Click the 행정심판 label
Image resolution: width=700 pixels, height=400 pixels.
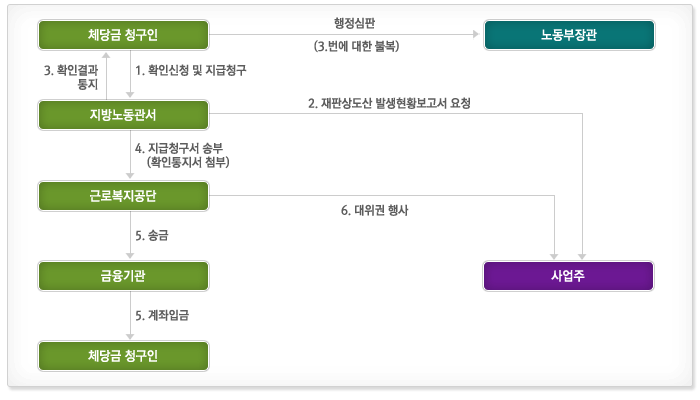pos(355,20)
